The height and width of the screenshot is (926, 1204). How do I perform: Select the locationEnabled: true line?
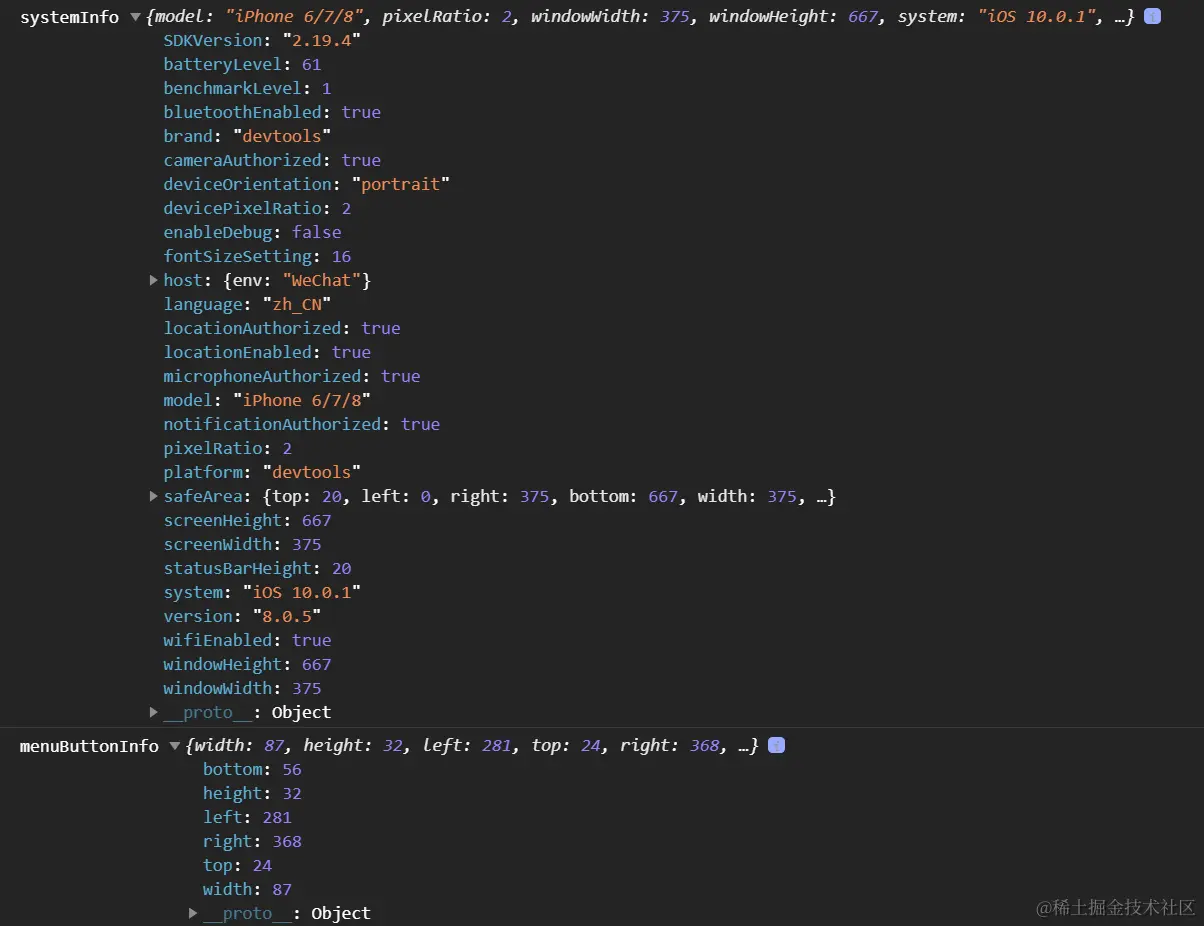point(267,352)
